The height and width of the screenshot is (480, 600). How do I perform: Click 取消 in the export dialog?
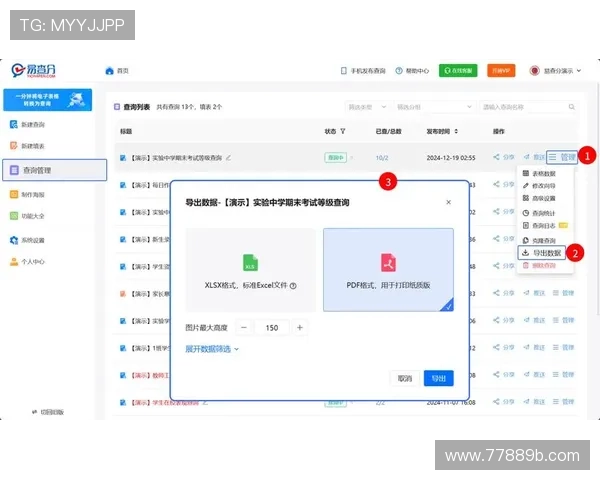[404, 378]
